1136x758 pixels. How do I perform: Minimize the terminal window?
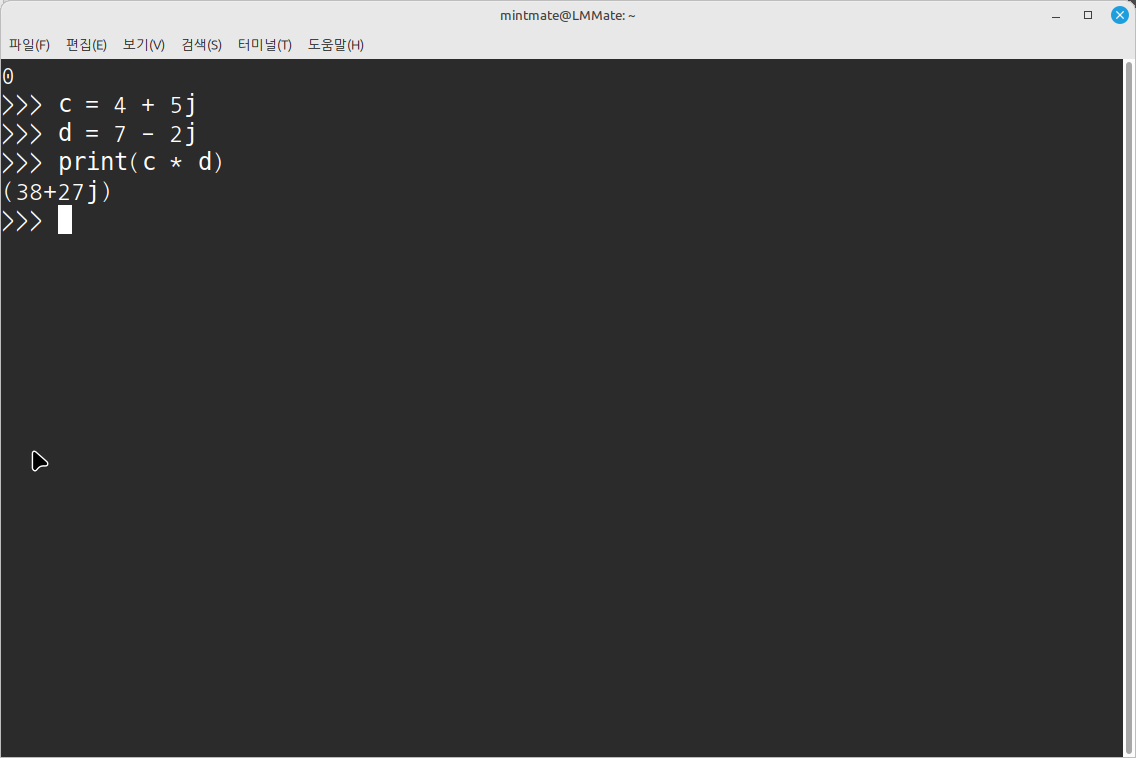1056,15
